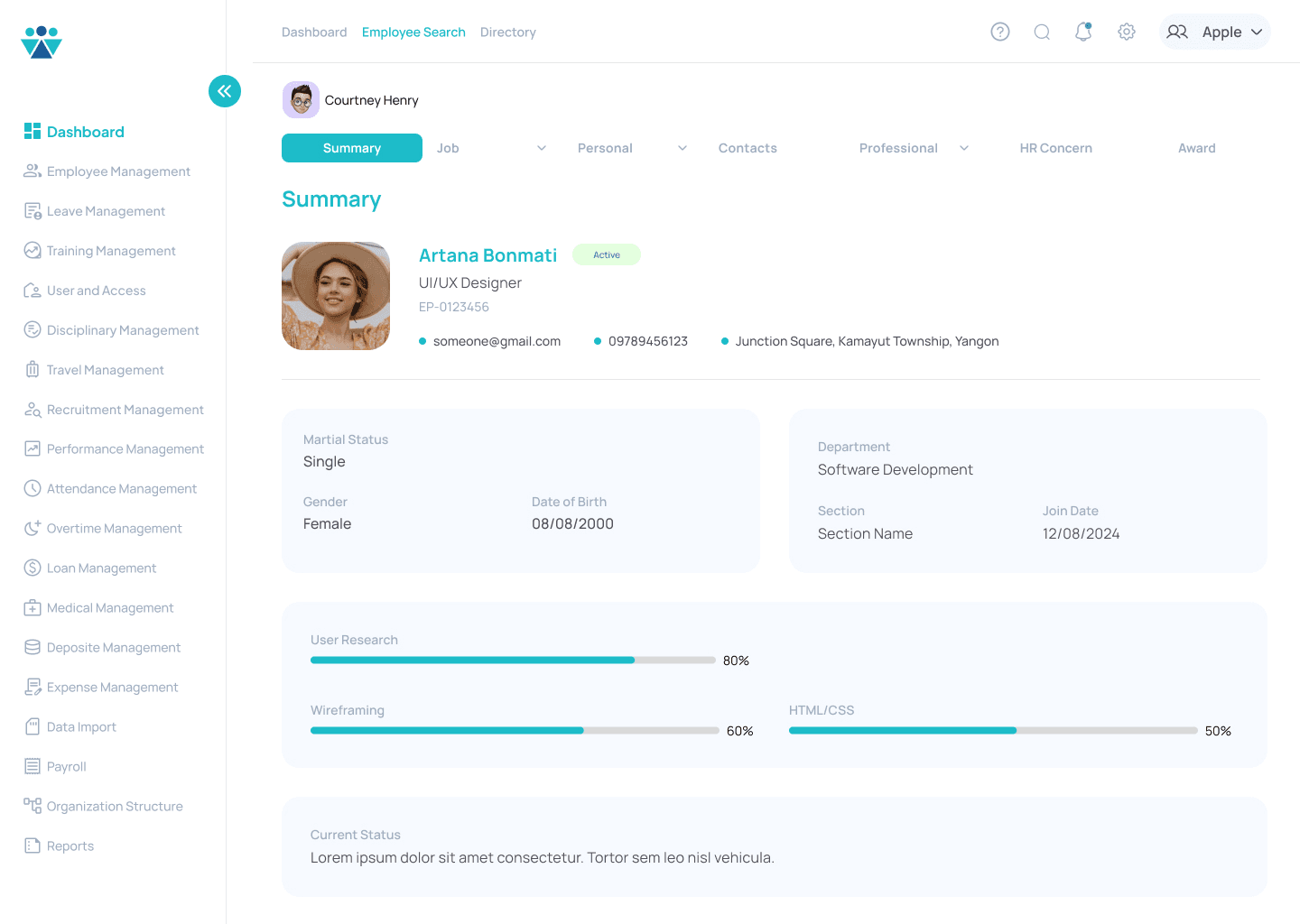Screen dimensions: 1300x924
Task: Click the Loan Management dollar icon
Action: coord(32,568)
